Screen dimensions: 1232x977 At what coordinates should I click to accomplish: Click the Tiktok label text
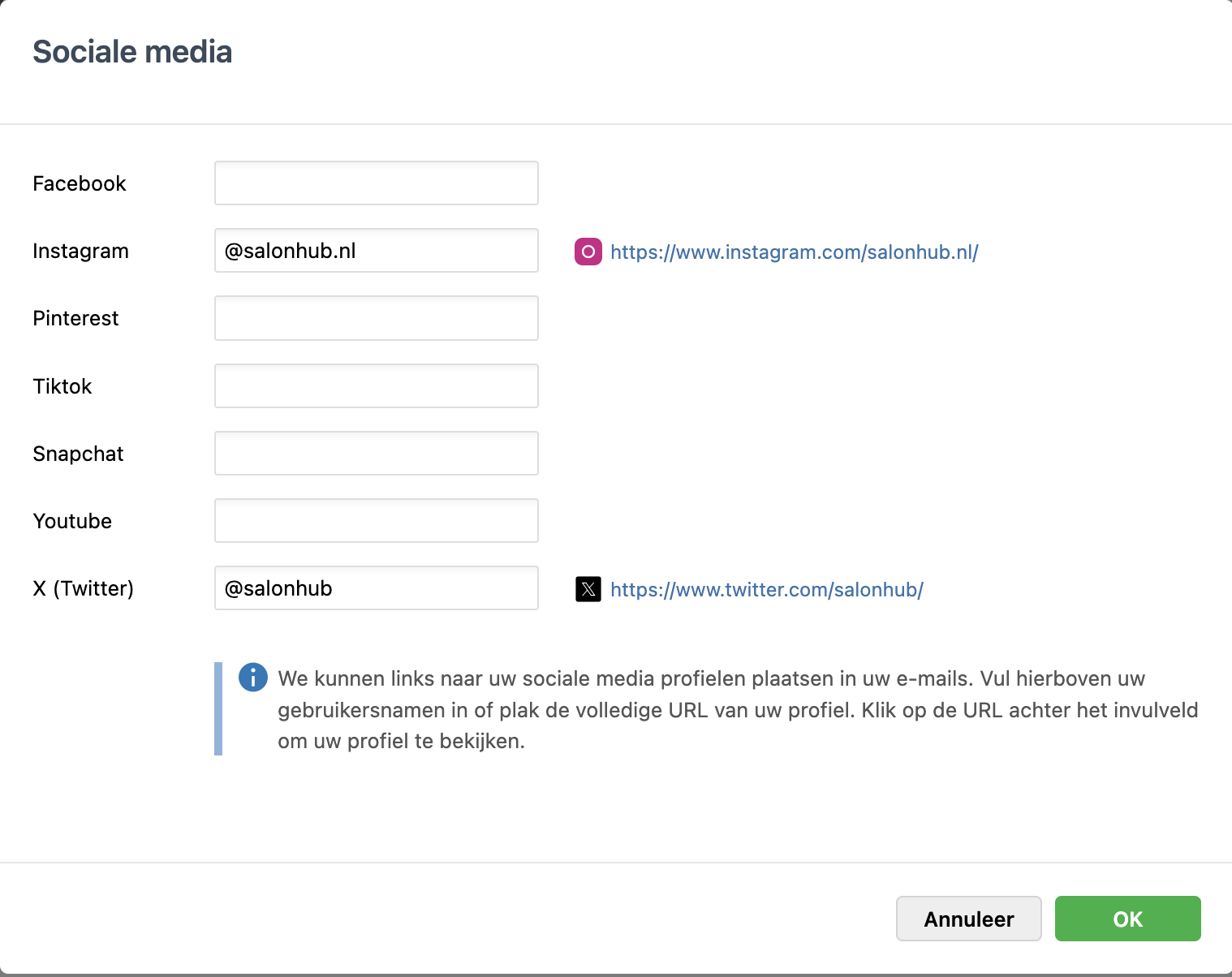(62, 386)
